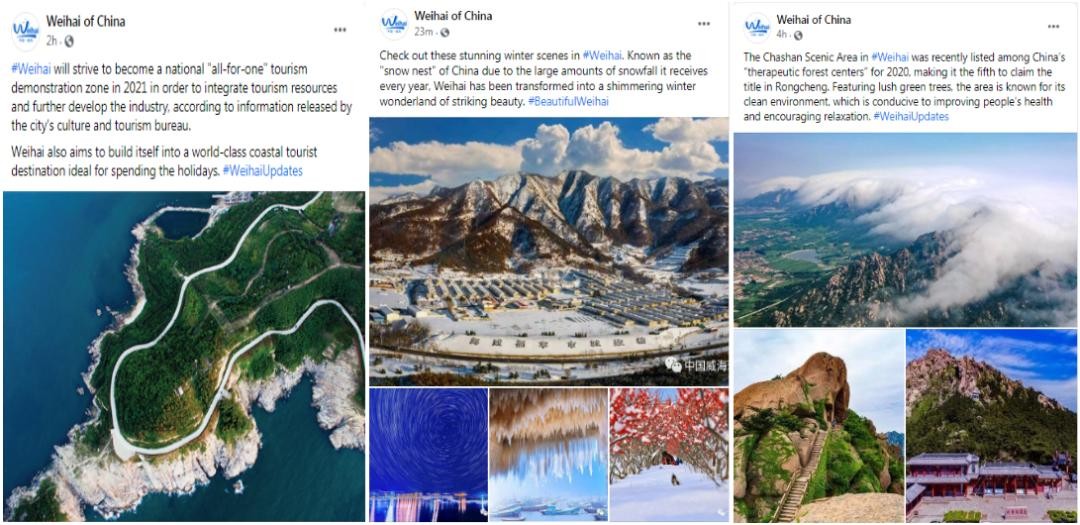Open the three-dot options menu on the Chashan Scenic Area post
The width and height of the screenshot is (1080, 525).
(x=1054, y=26)
